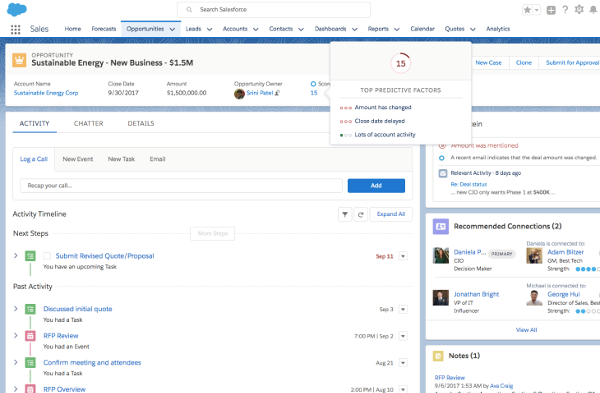600x393 pixels.
Task: Open the RFP Review actions dropdown
Action: (x=403, y=336)
